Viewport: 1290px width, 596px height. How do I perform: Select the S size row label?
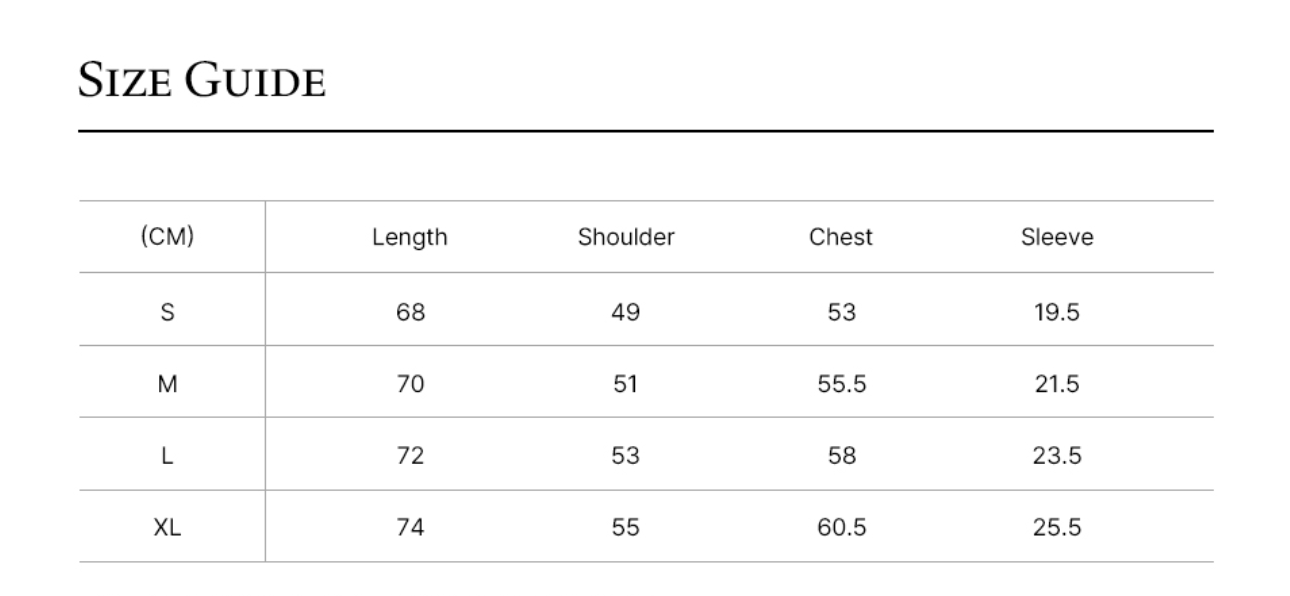coord(167,312)
